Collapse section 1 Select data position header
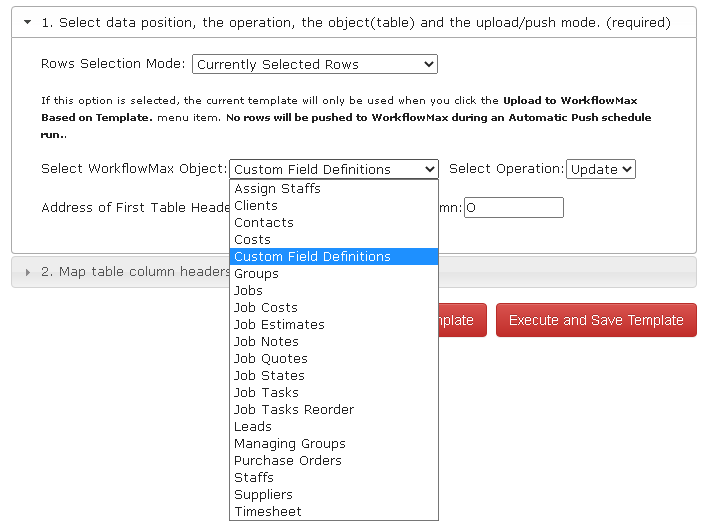 [x=354, y=23]
